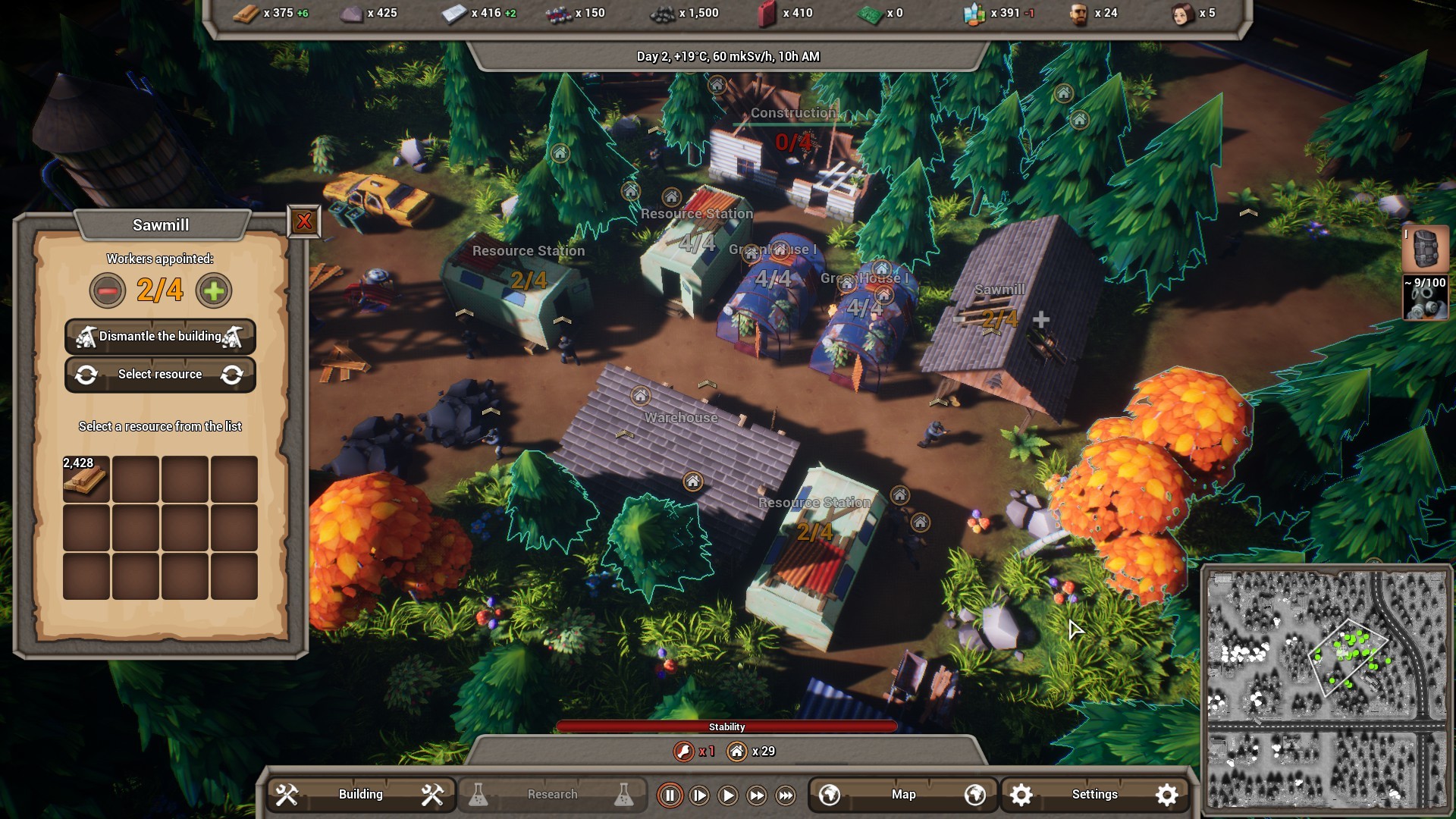
Task: Decrease Sawmill workers with the minus button
Action: pyautogui.click(x=107, y=290)
